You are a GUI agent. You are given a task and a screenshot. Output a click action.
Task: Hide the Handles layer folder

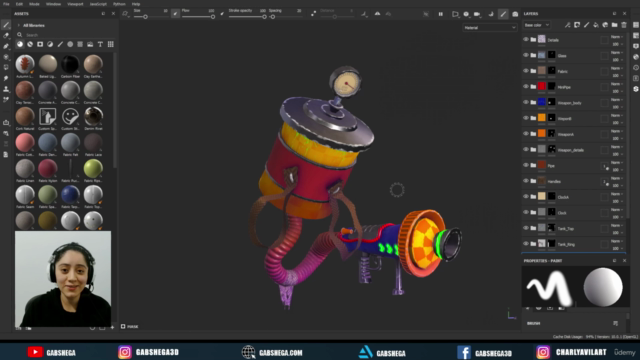pyautogui.click(x=526, y=181)
